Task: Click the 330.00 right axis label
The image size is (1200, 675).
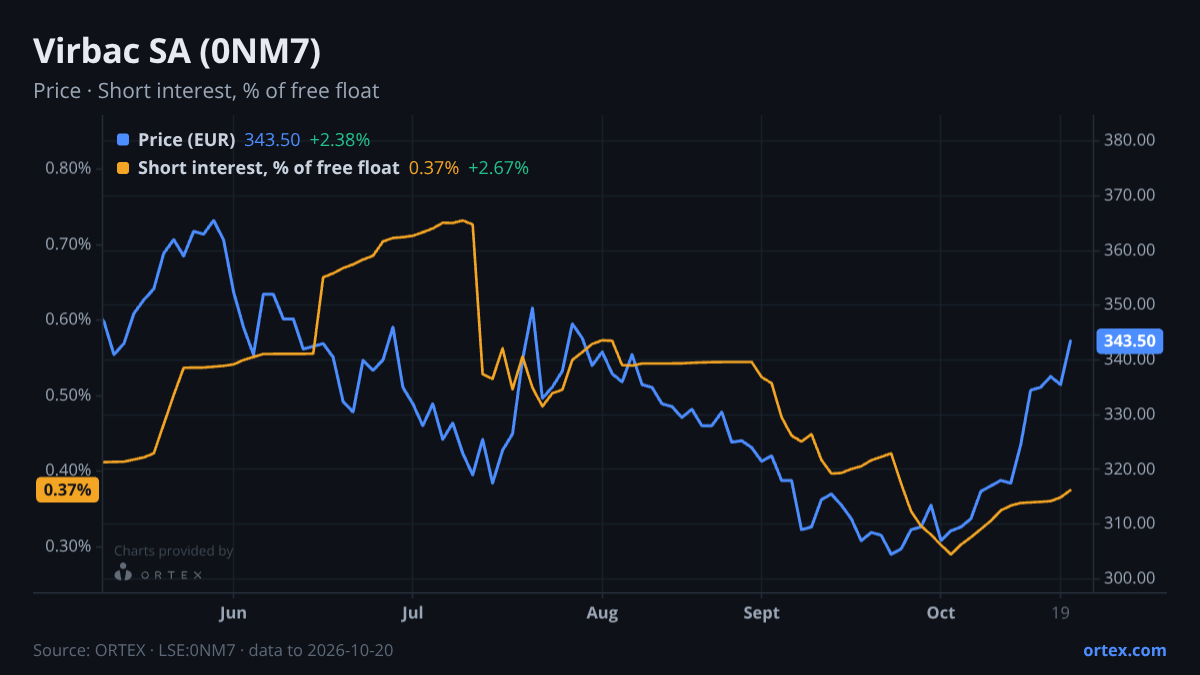Action: [1130, 414]
